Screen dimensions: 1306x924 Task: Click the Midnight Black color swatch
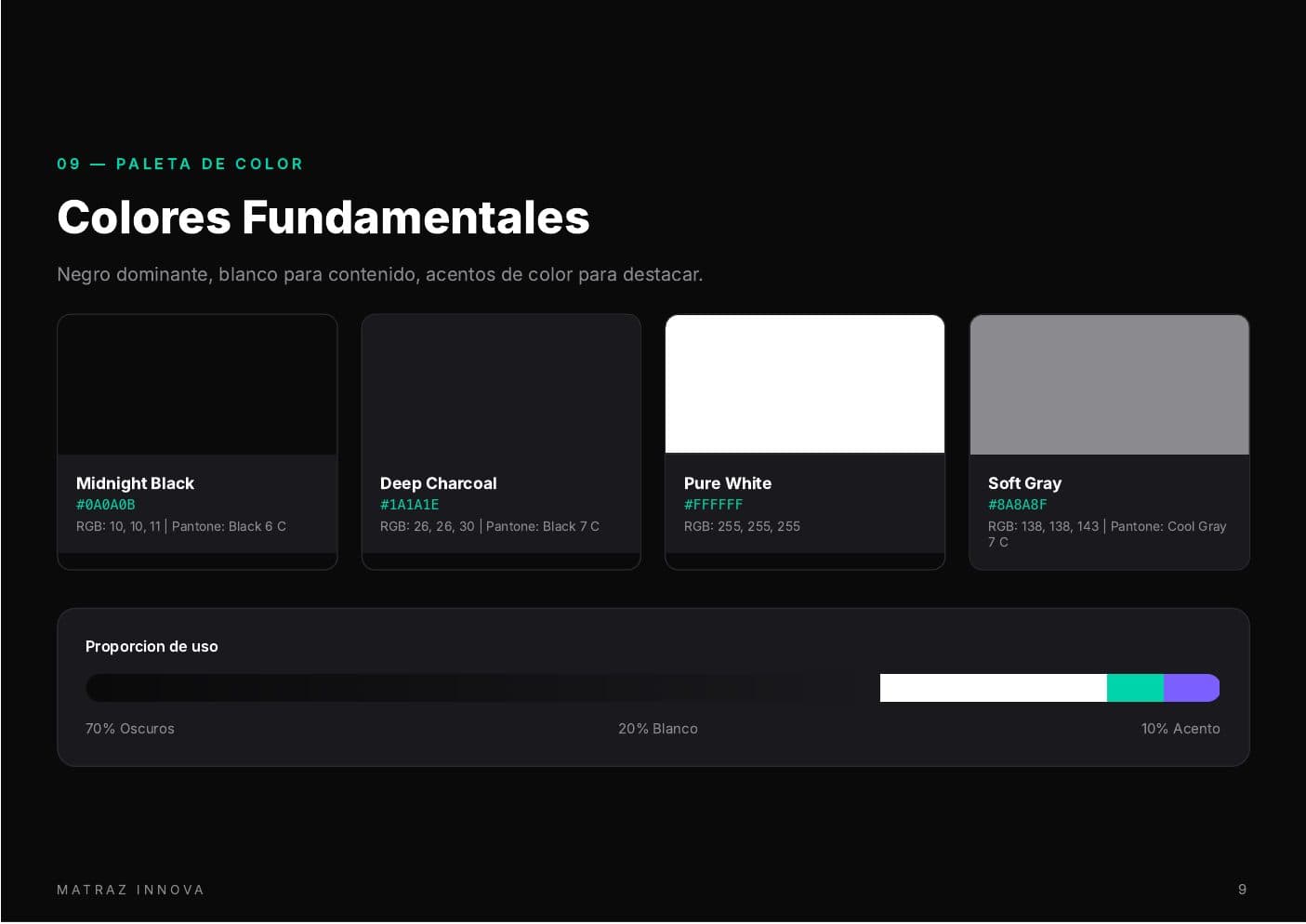click(197, 385)
